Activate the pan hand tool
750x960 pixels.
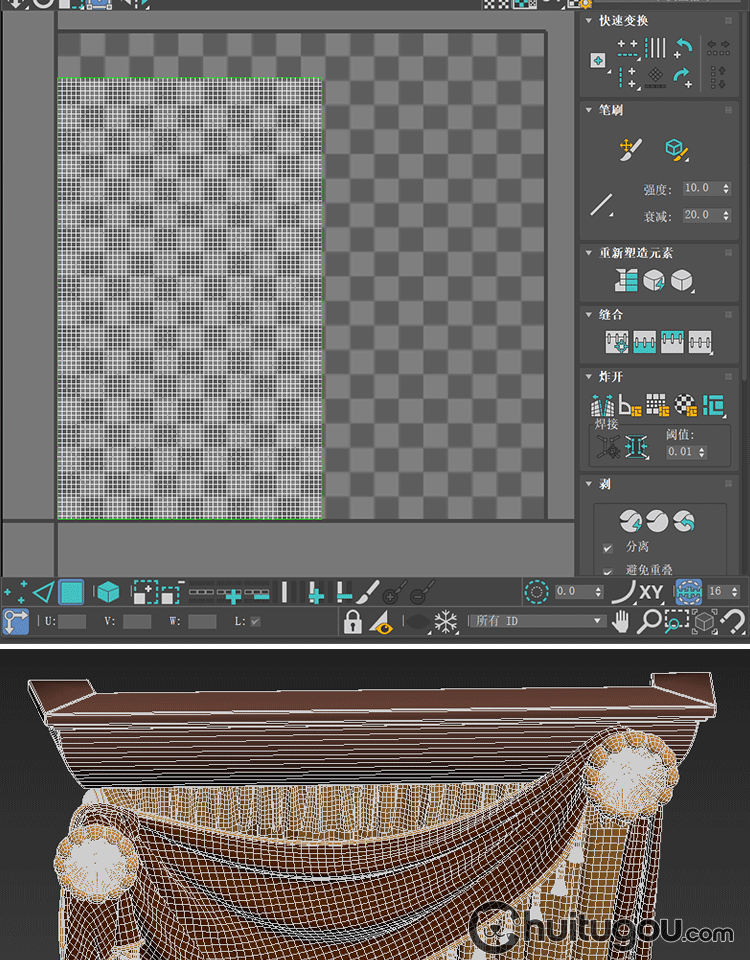[x=621, y=622]
